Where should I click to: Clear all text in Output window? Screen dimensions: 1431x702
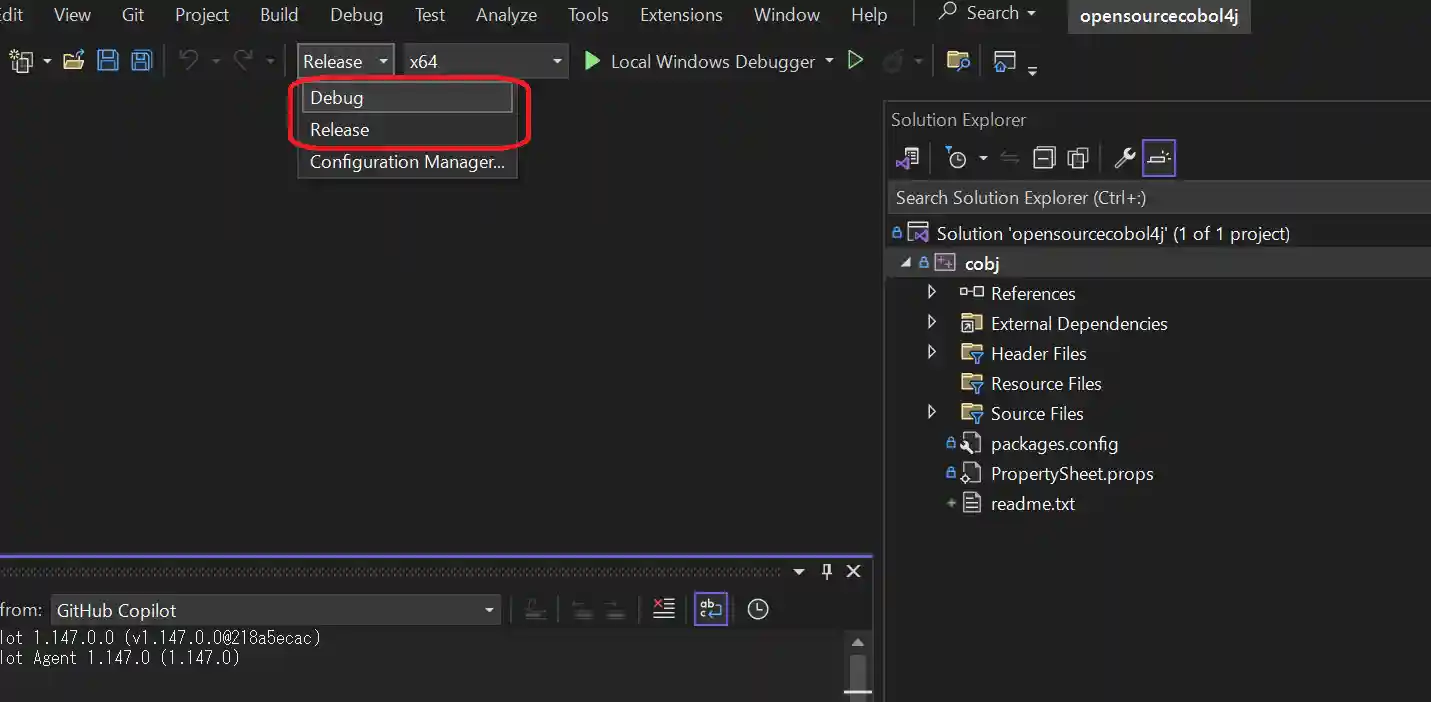664,609
